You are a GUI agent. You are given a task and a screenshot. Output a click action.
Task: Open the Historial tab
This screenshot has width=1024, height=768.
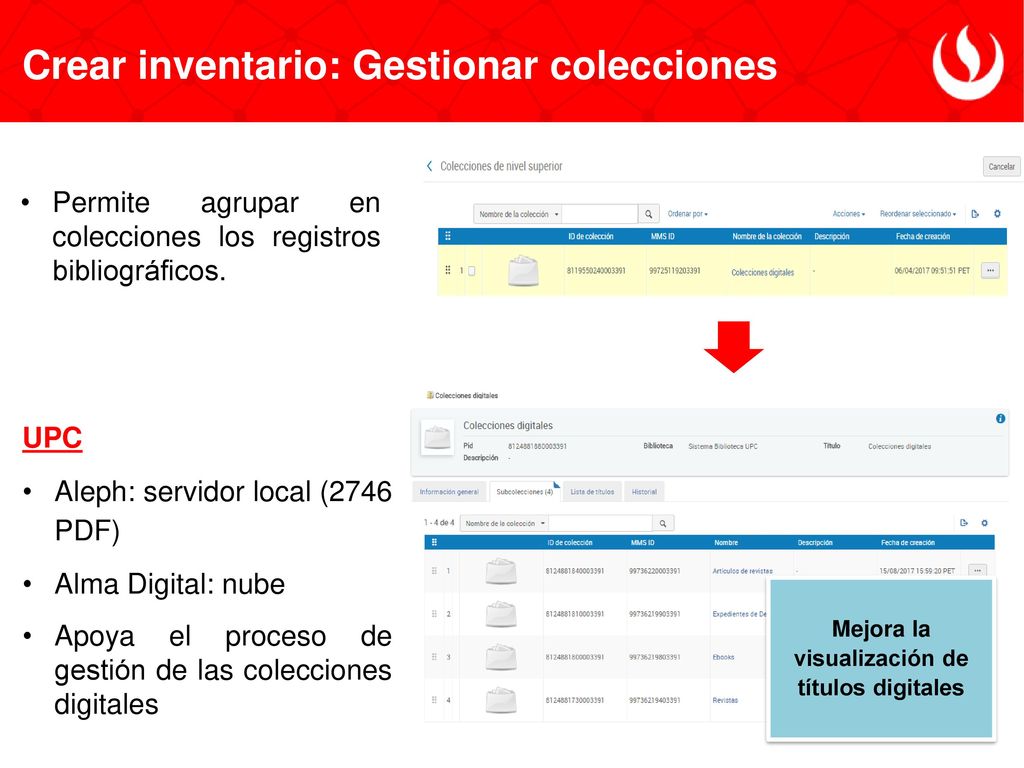tap(644, 492)
